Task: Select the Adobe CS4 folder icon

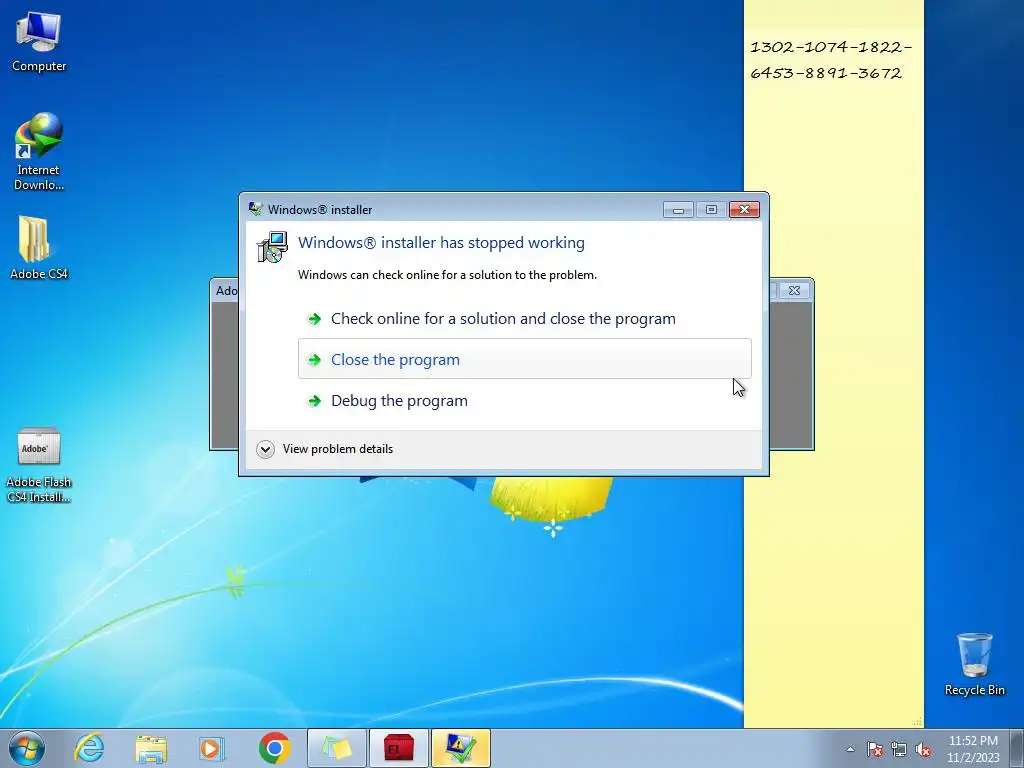Action: tap(39, 248)
